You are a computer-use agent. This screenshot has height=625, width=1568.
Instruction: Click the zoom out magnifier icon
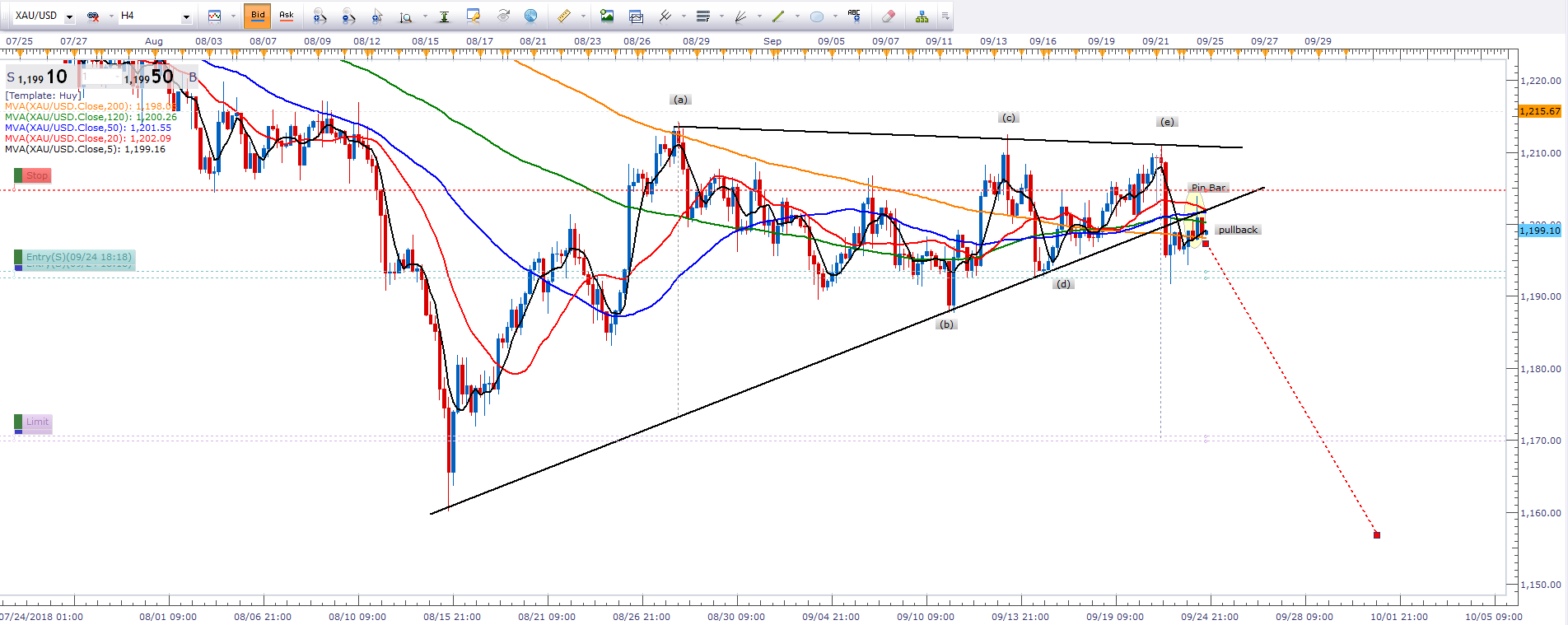348,16
